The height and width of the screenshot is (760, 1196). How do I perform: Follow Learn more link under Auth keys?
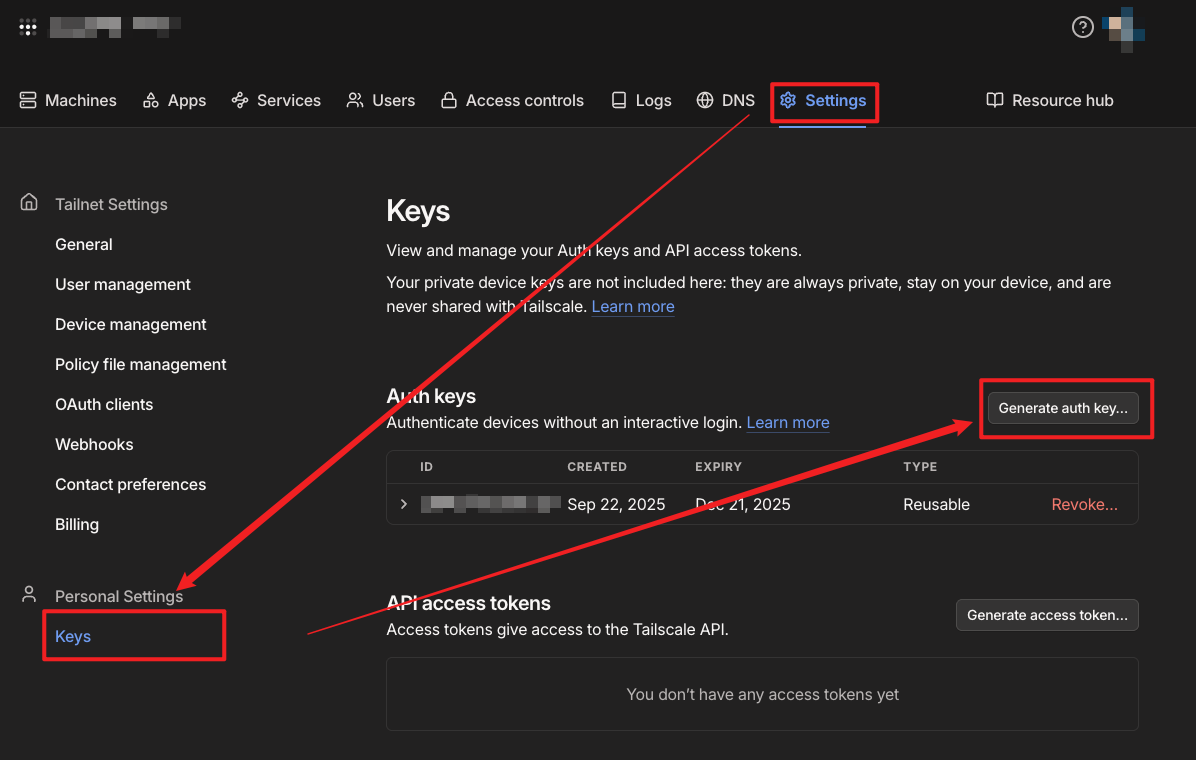click(x=788, y=423)
